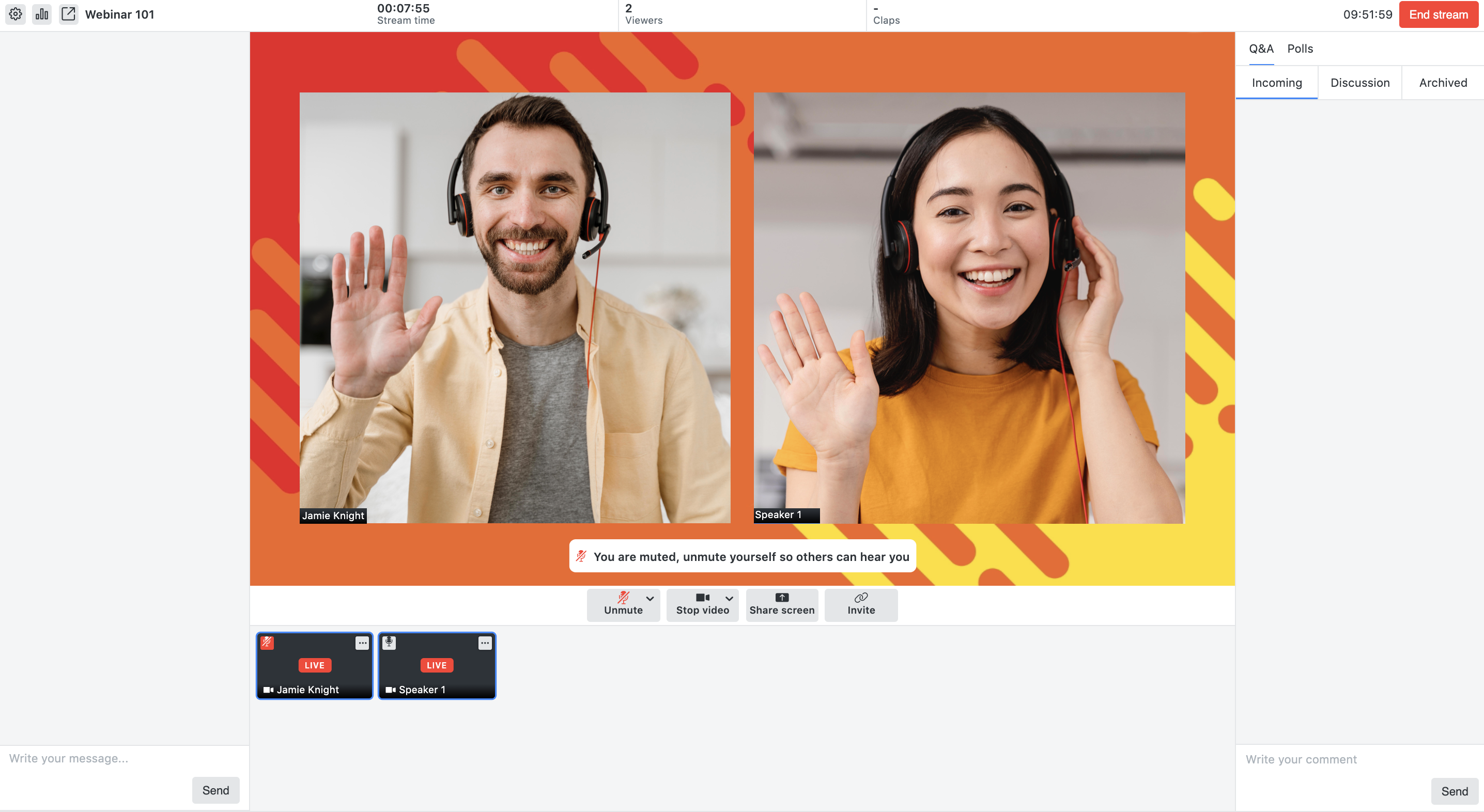Click Jamie Knight's video feed
The image size is (1484, 812).
click(x=515, y=307)
